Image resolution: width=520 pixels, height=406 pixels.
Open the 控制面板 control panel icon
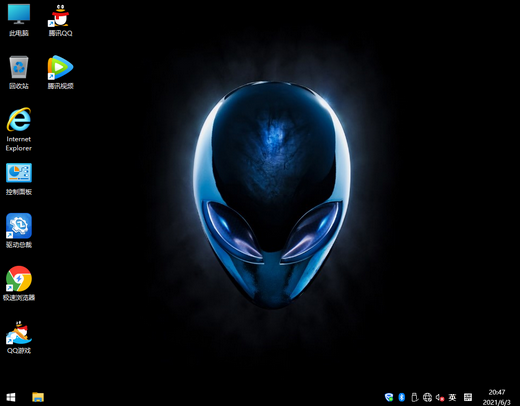click(x=19, y=179)
